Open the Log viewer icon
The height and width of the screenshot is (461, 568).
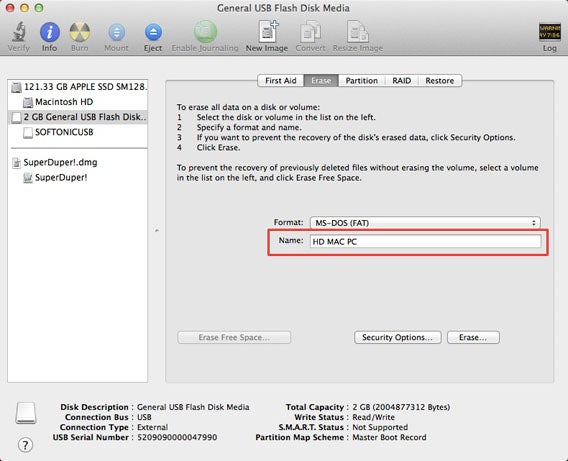coord(550,32)
